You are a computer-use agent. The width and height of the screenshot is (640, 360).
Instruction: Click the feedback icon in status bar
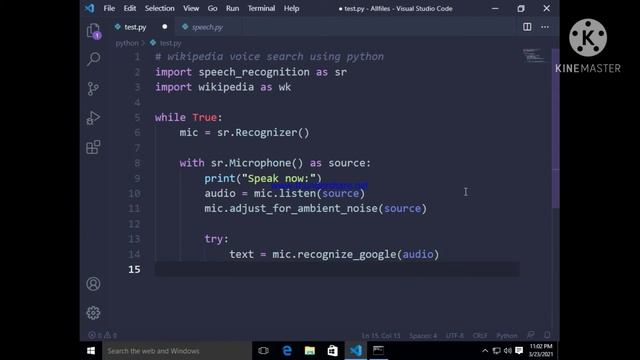pos(531,335)
